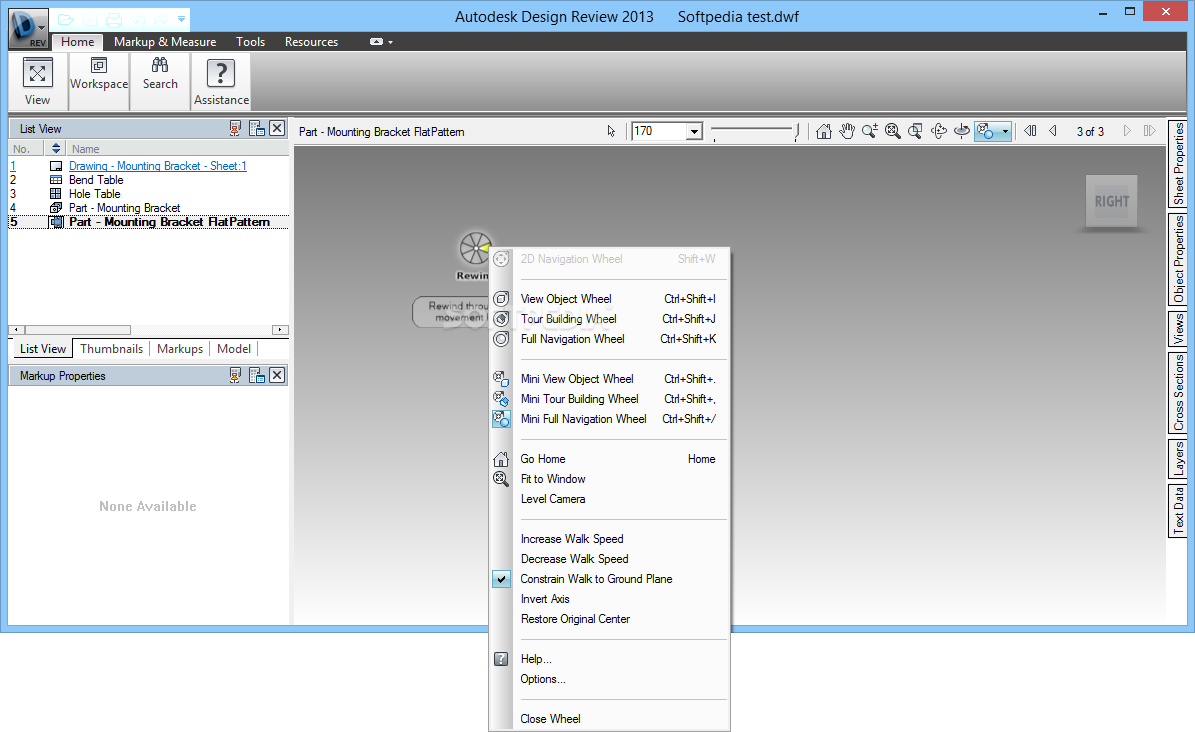Open the Assistance question mark panel

pos(221,82)
